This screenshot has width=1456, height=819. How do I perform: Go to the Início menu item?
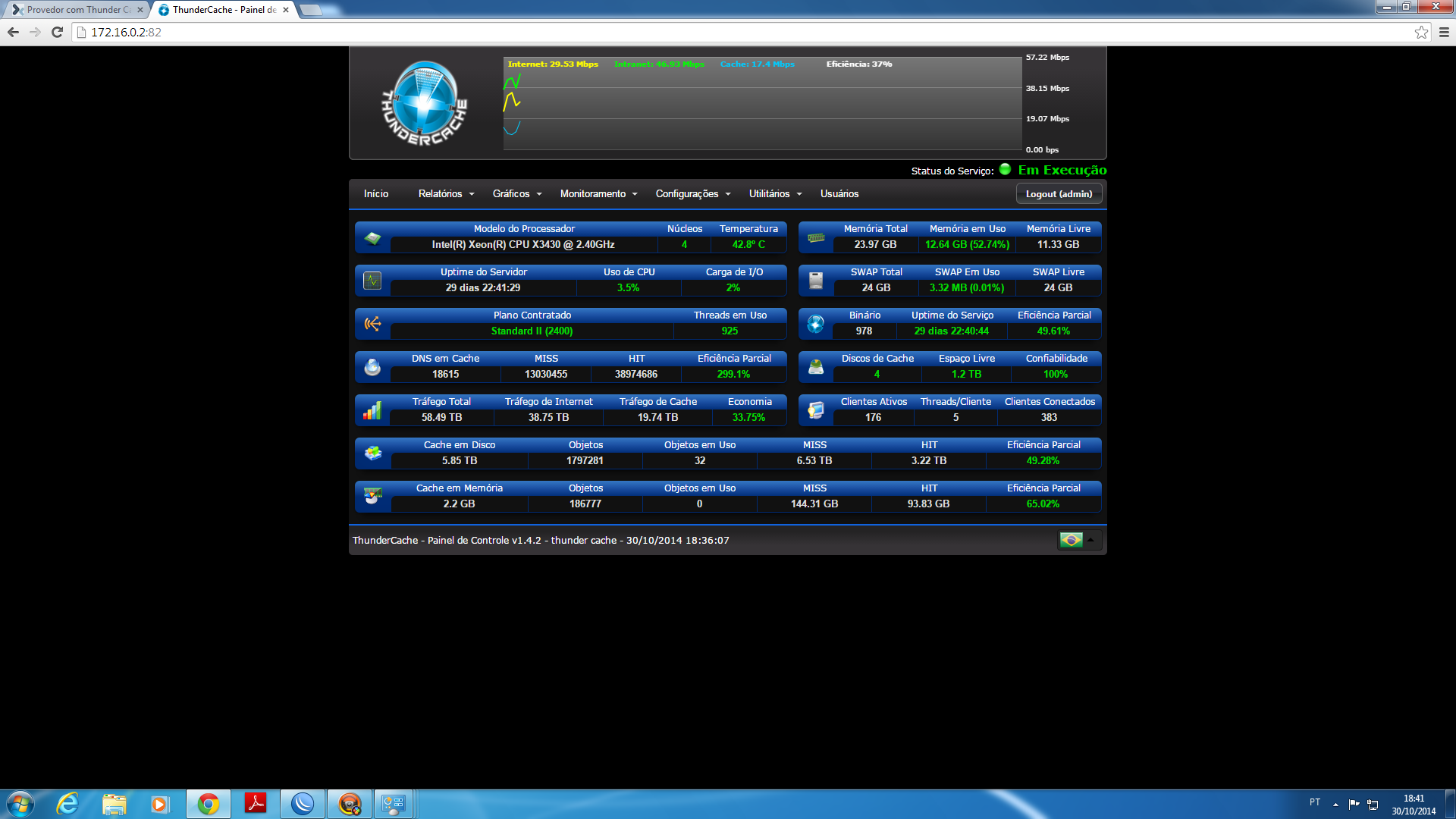376,194
